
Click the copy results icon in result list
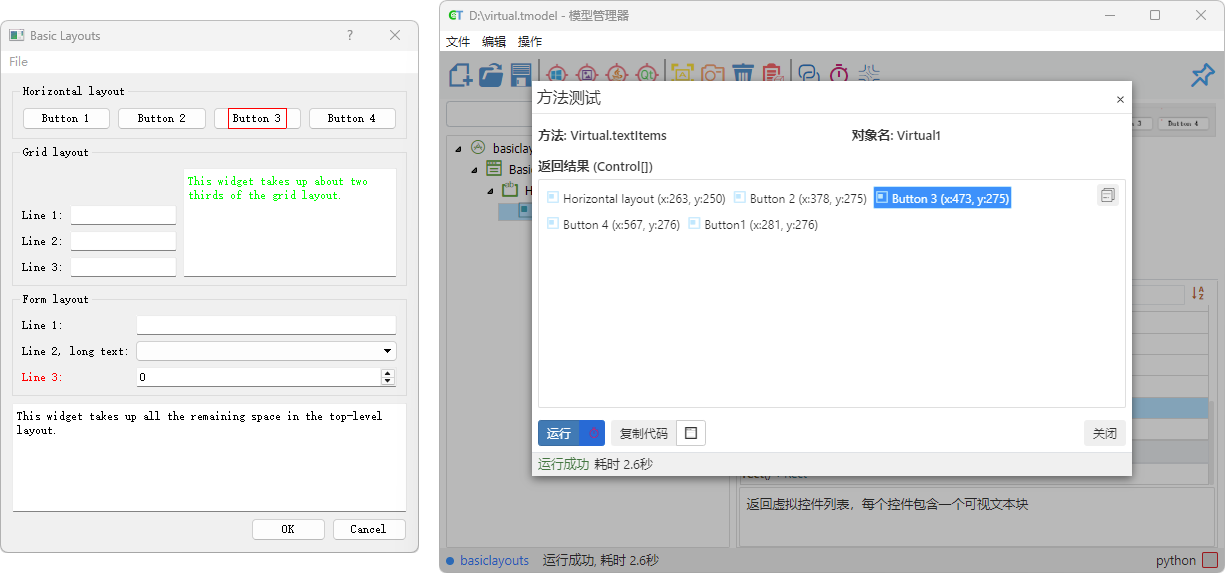(1107, 196)
